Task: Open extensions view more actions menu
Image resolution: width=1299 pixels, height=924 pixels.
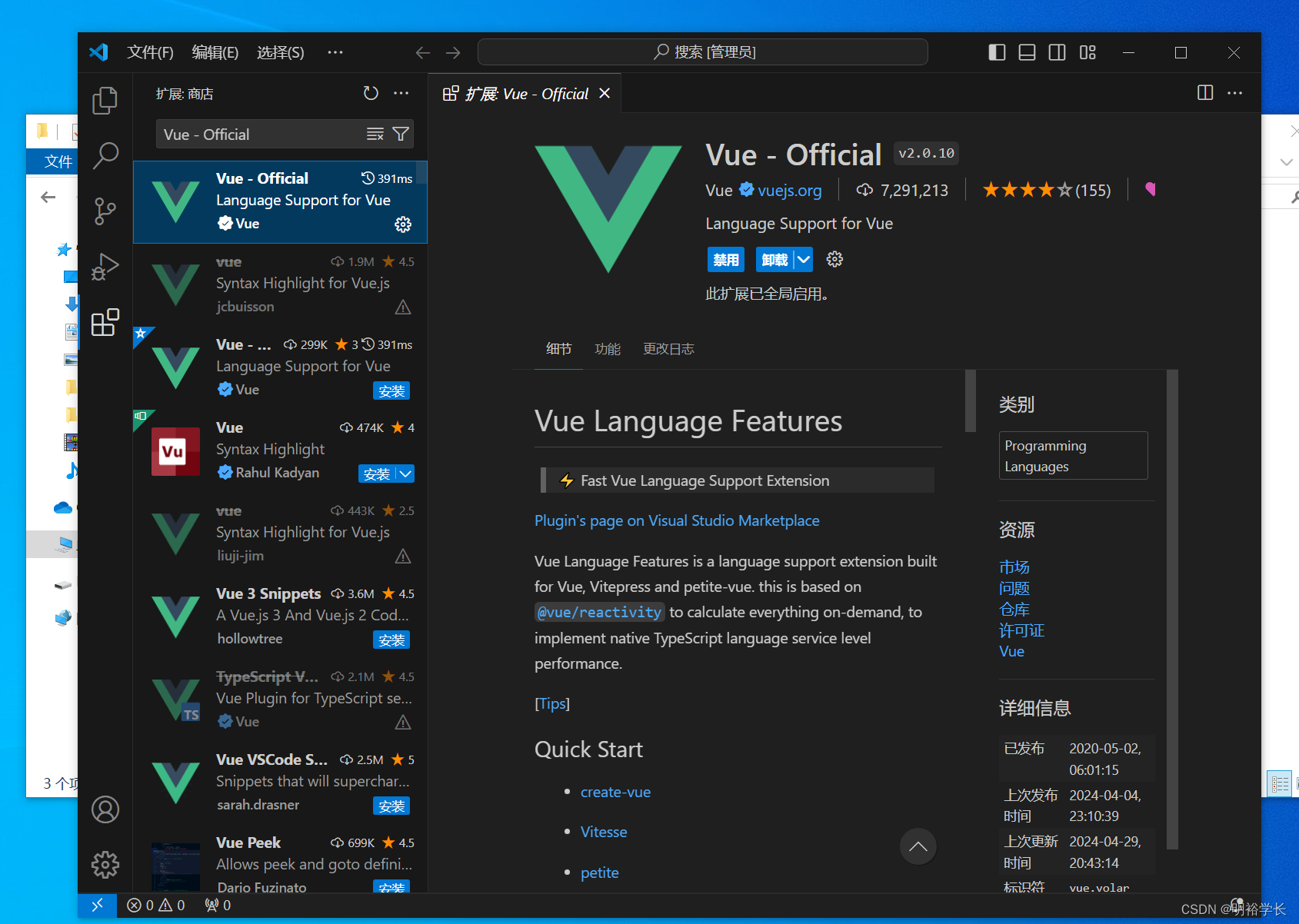Action: tap(401, 93)
